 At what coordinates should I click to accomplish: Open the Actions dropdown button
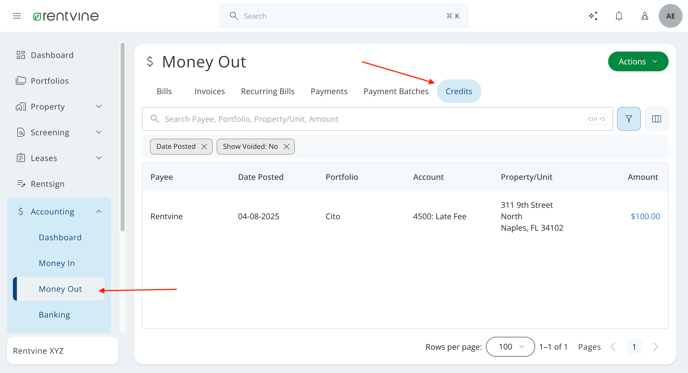tap(638, 62)
